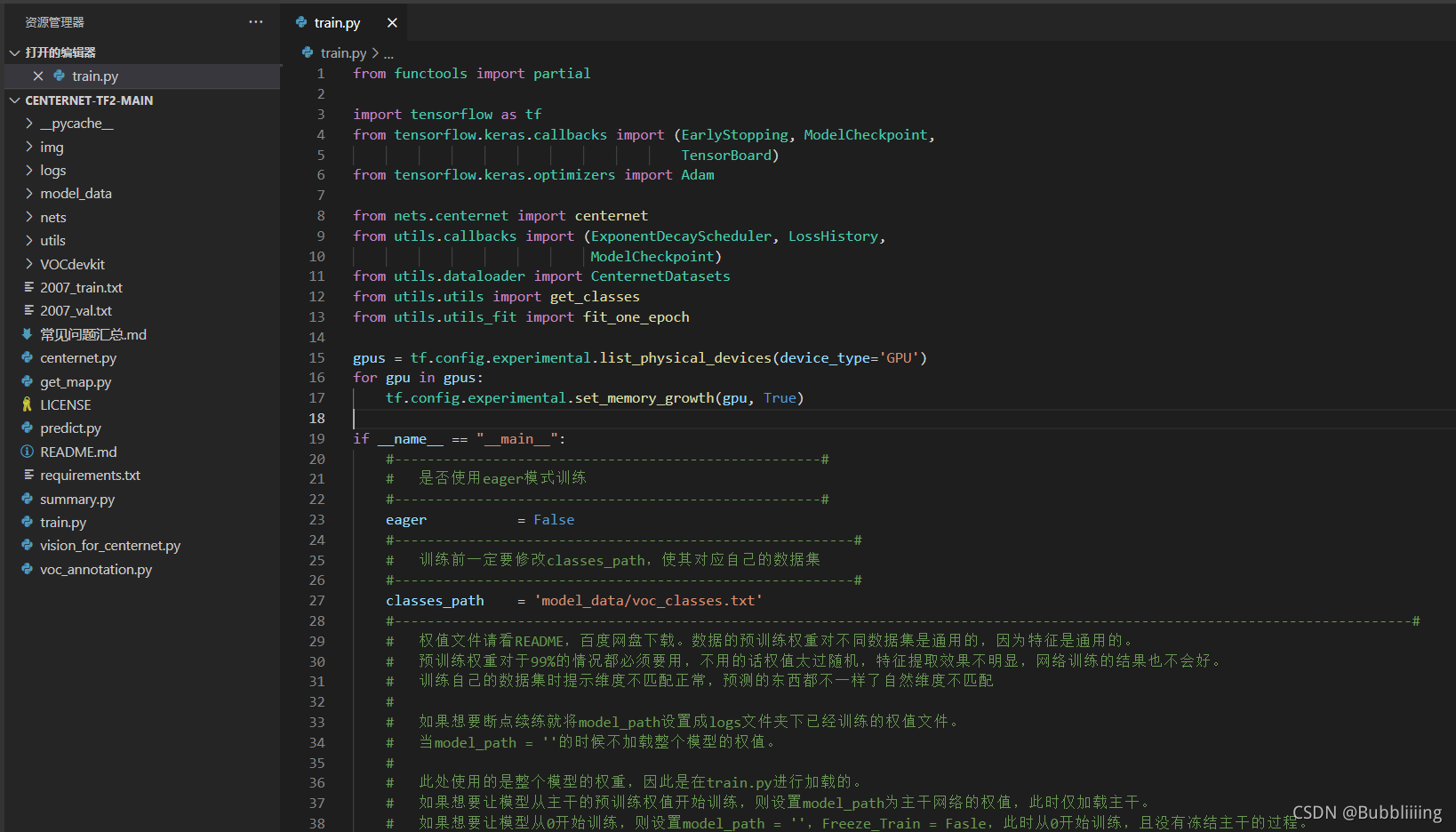
Task: Open the 常见问题汇总.md markdown file
Action: (x=93, y=334)
